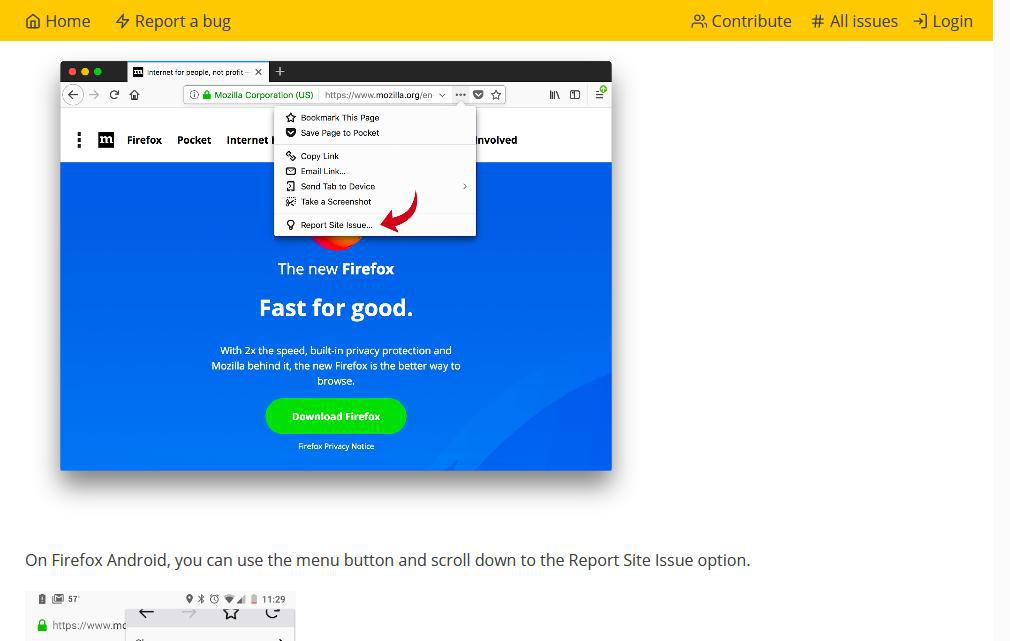Click the 'Fast for good.' headline
Image resolution: width=1010 pixels, height=641 pixels.
point(336,308)
